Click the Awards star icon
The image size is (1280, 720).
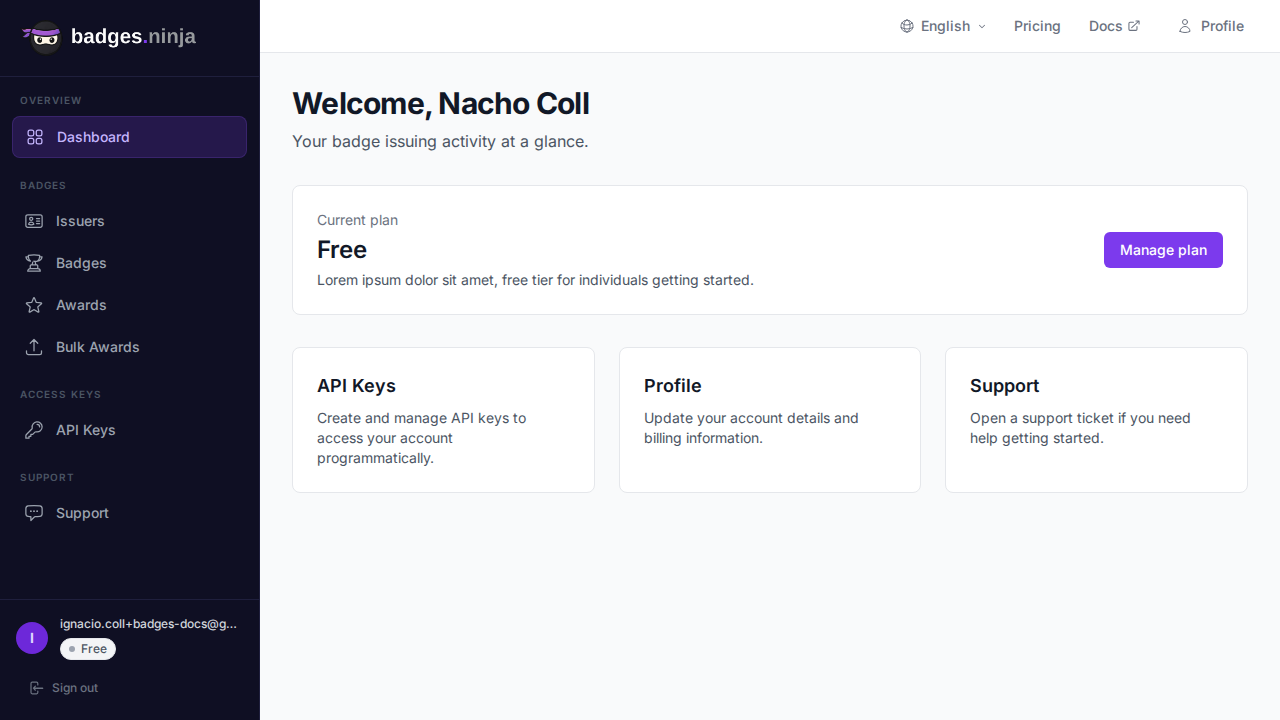(x=34, y=305)
